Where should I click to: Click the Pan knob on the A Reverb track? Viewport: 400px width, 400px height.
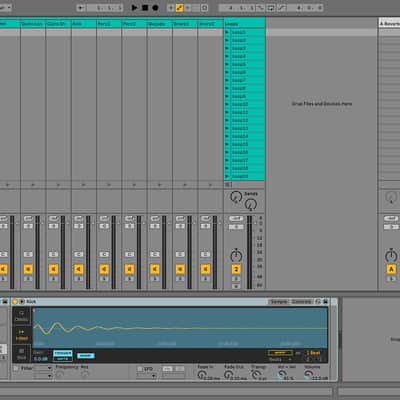click(x=391, y=256)
